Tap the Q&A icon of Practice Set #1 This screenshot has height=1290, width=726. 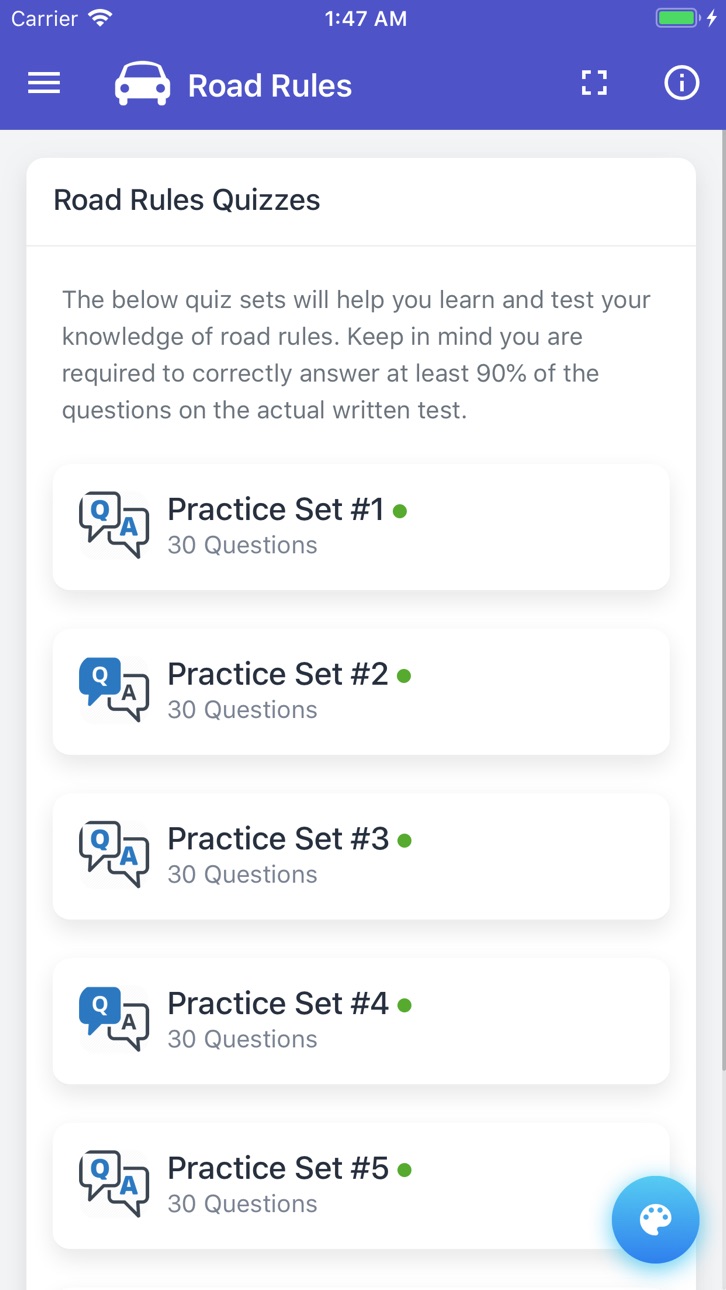point(114,525)
